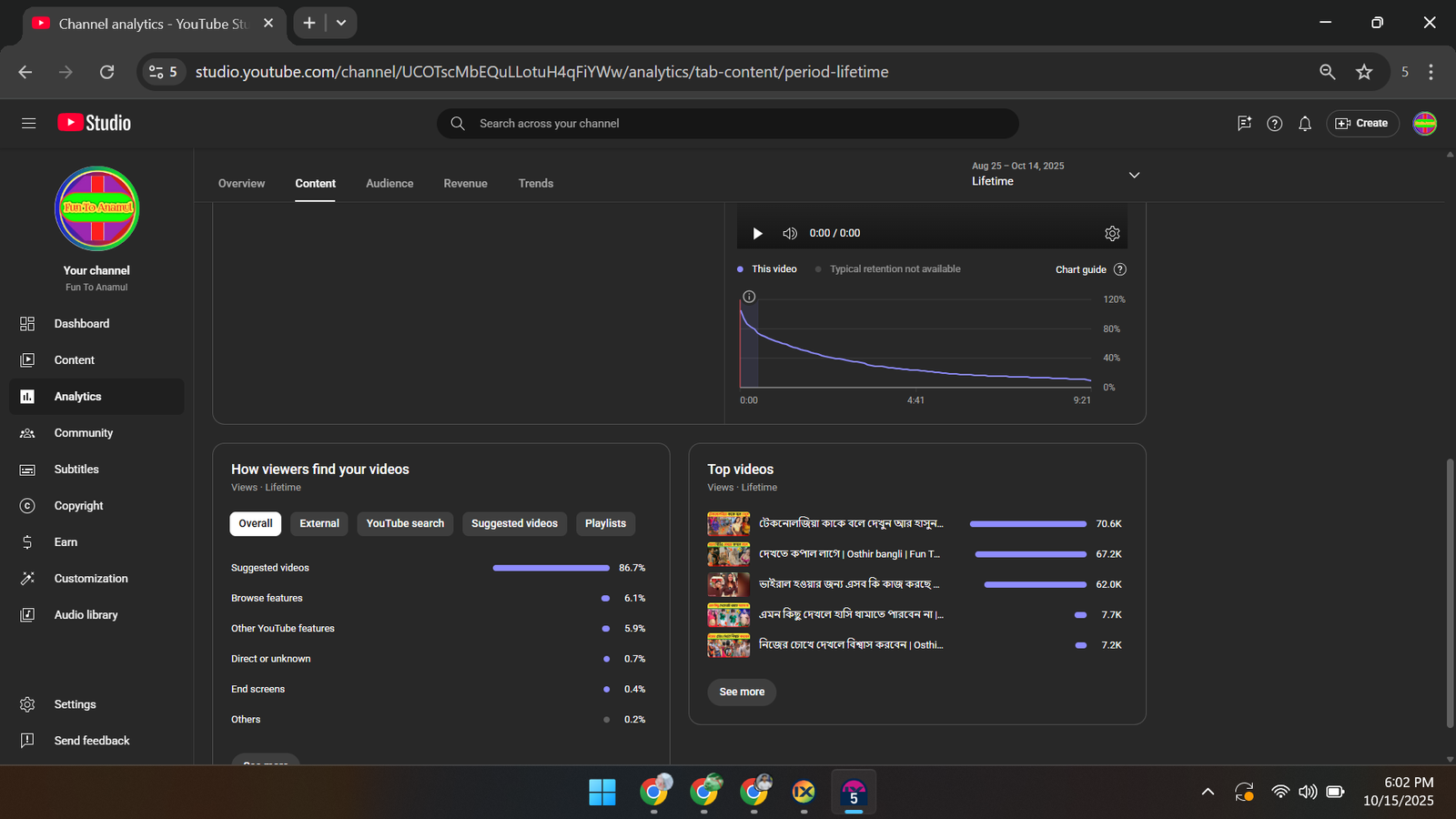Toggle the Suggested videos filter chip
The image size is (1456, 819).
tap(514, 523)
